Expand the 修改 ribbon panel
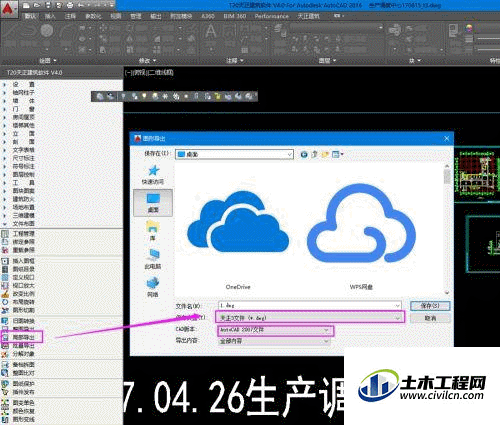 point(147,61)
